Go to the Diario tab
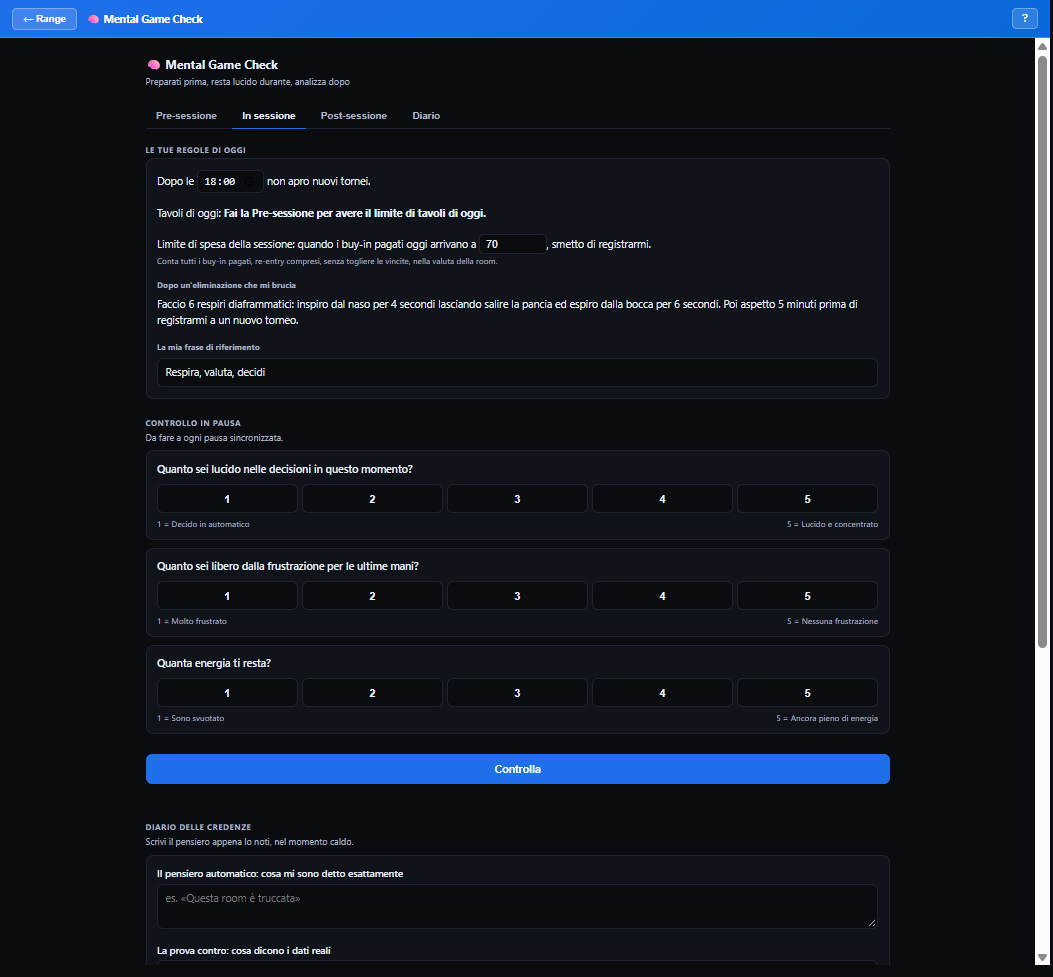 click(x=426, y=115)
